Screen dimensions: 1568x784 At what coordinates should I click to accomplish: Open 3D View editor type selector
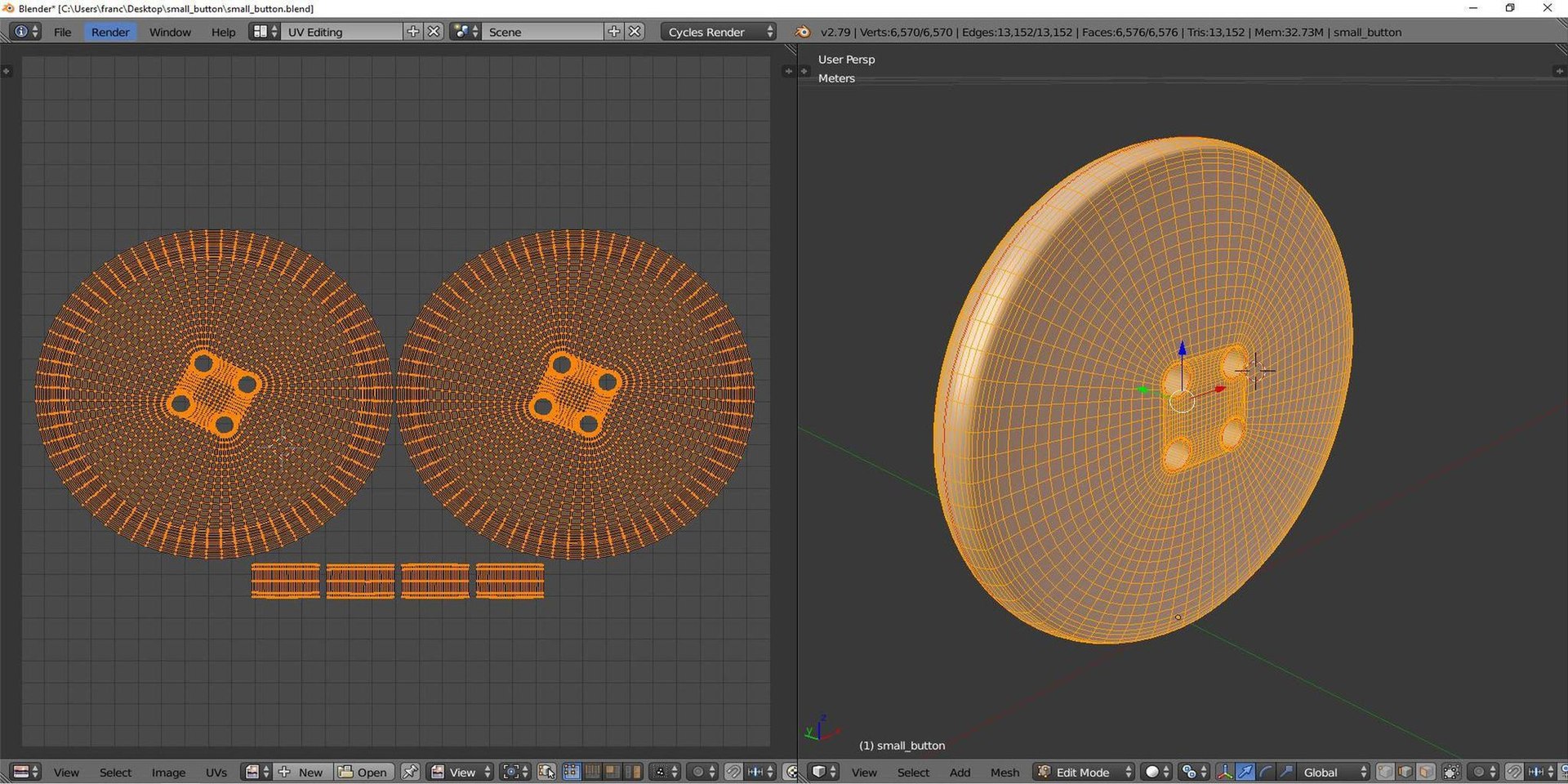coord(823,772)
